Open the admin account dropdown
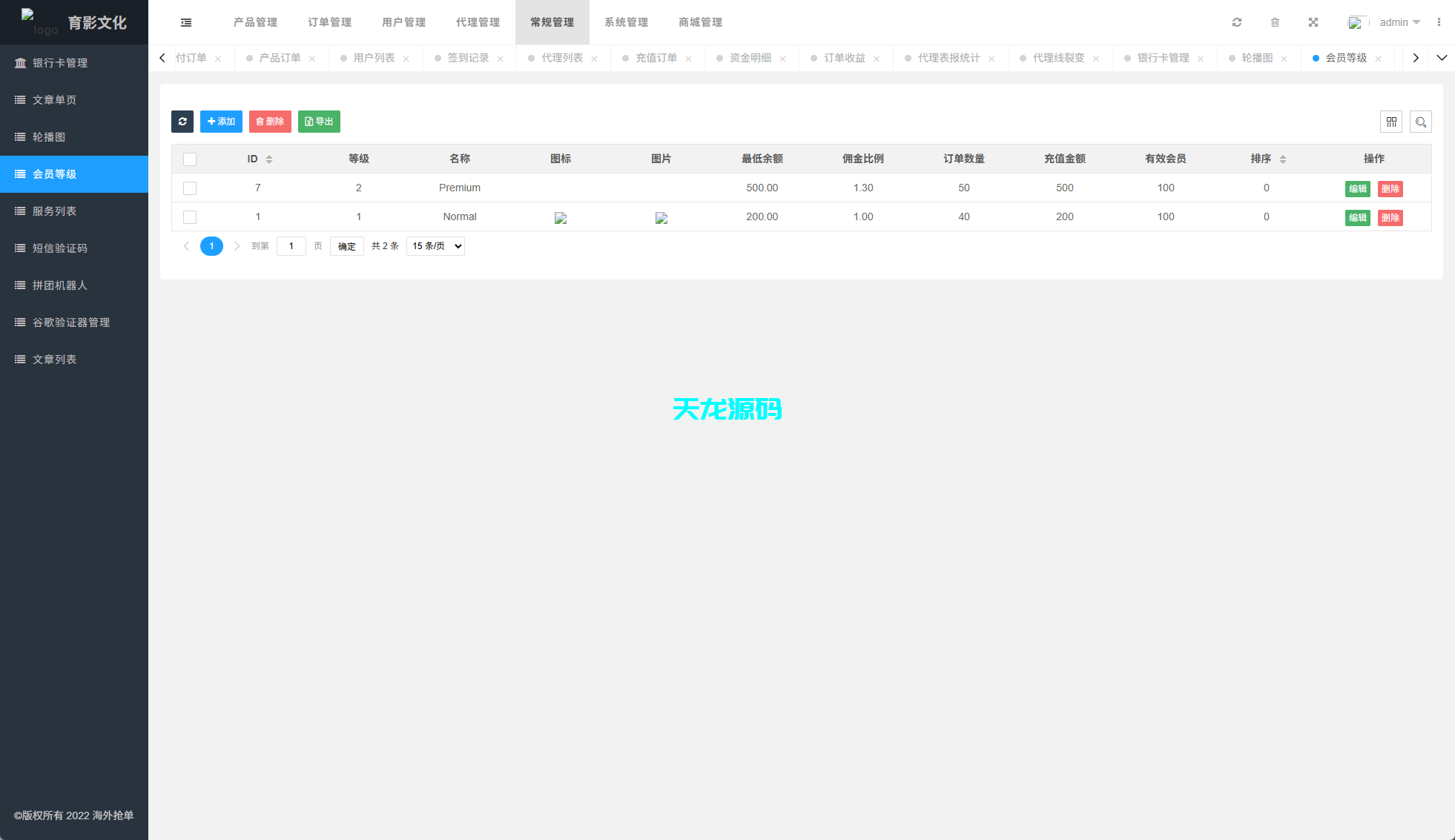 pos(1397,22)
